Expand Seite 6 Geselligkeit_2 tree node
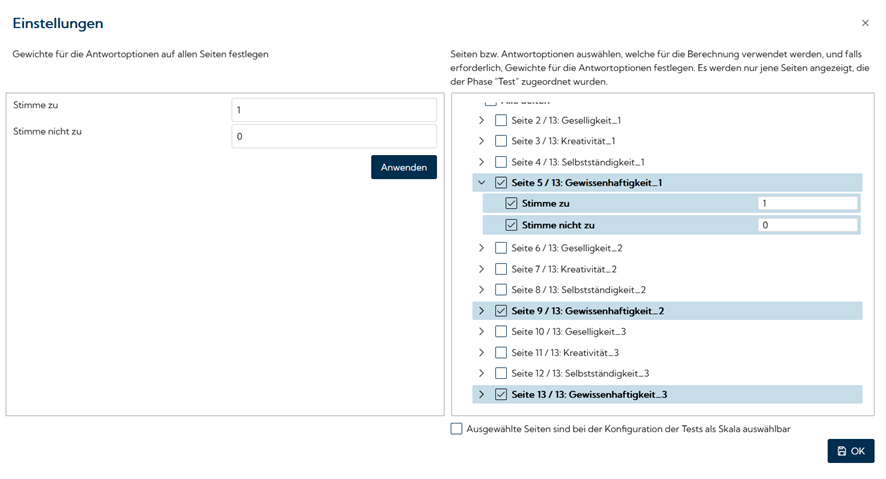The height and width of the screenshot is (479, 886). [481, 248]
